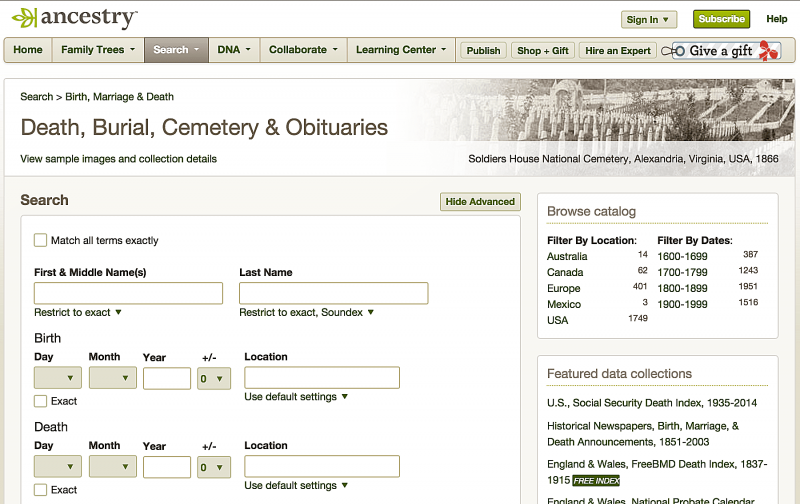
Task: Open the Death Month dropdown
Action: coord(113,466)
